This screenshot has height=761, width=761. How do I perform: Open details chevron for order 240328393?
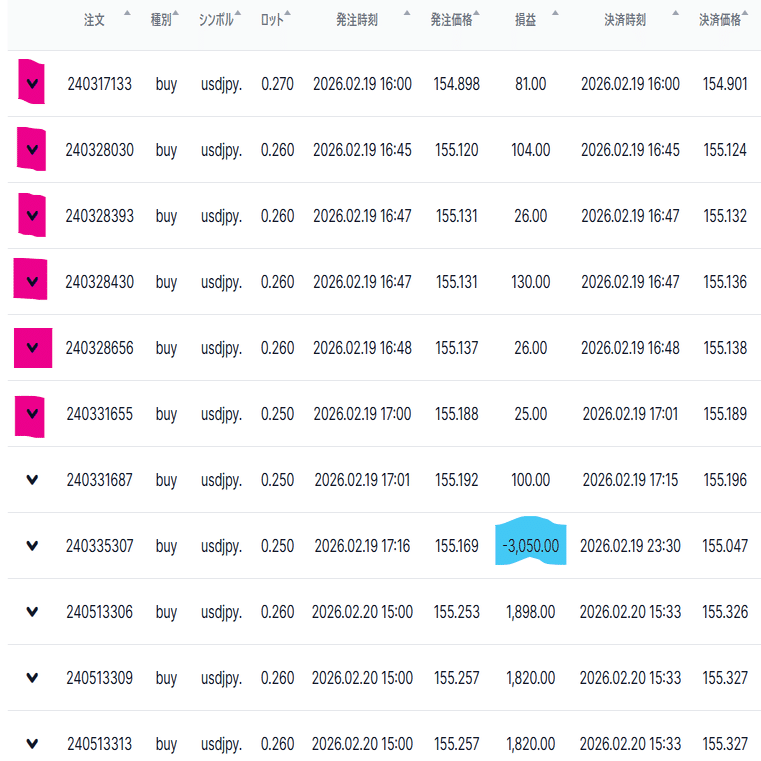tap(32, 216)
